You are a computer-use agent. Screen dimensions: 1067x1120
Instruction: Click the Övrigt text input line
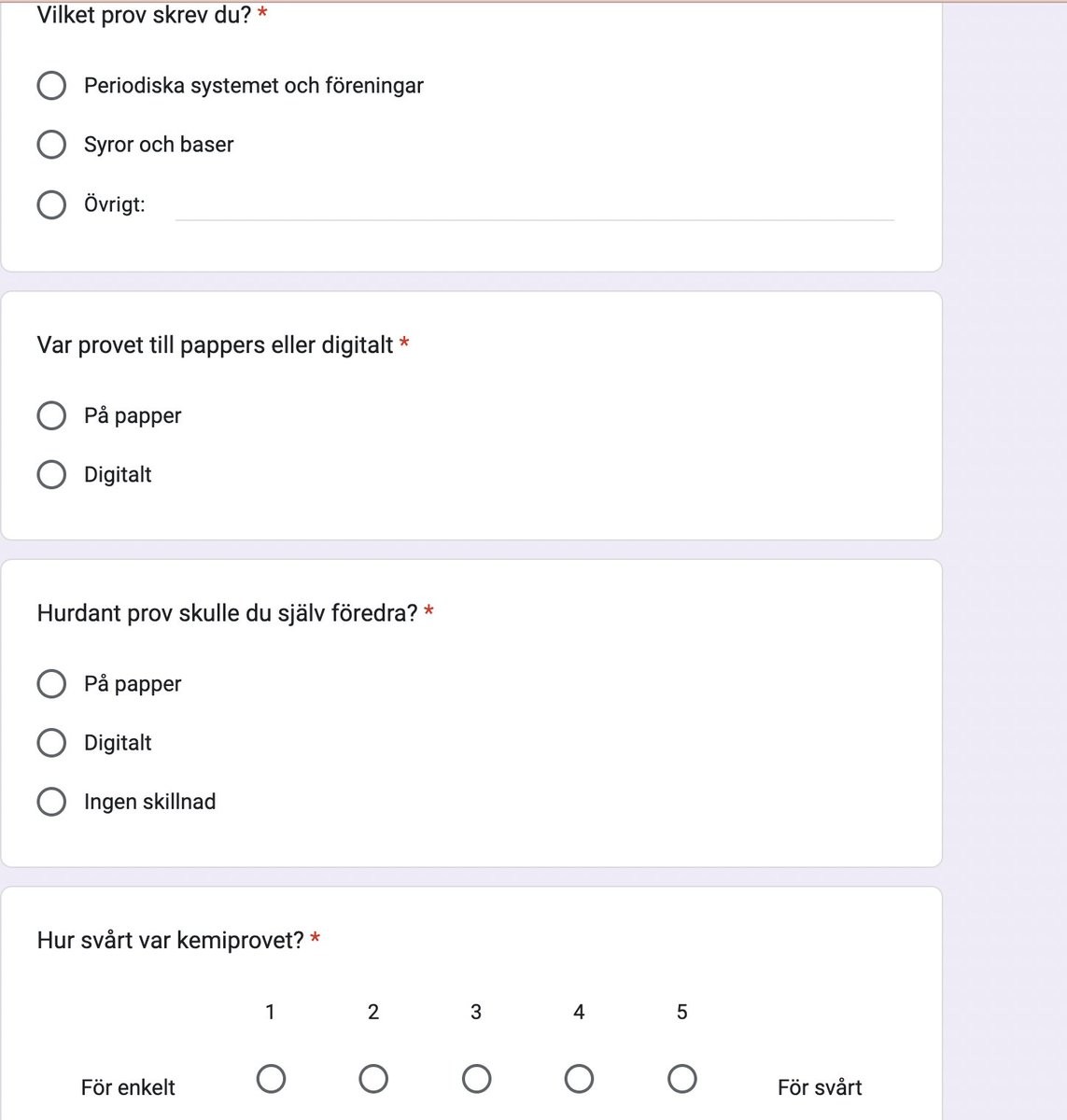point(534,205)
